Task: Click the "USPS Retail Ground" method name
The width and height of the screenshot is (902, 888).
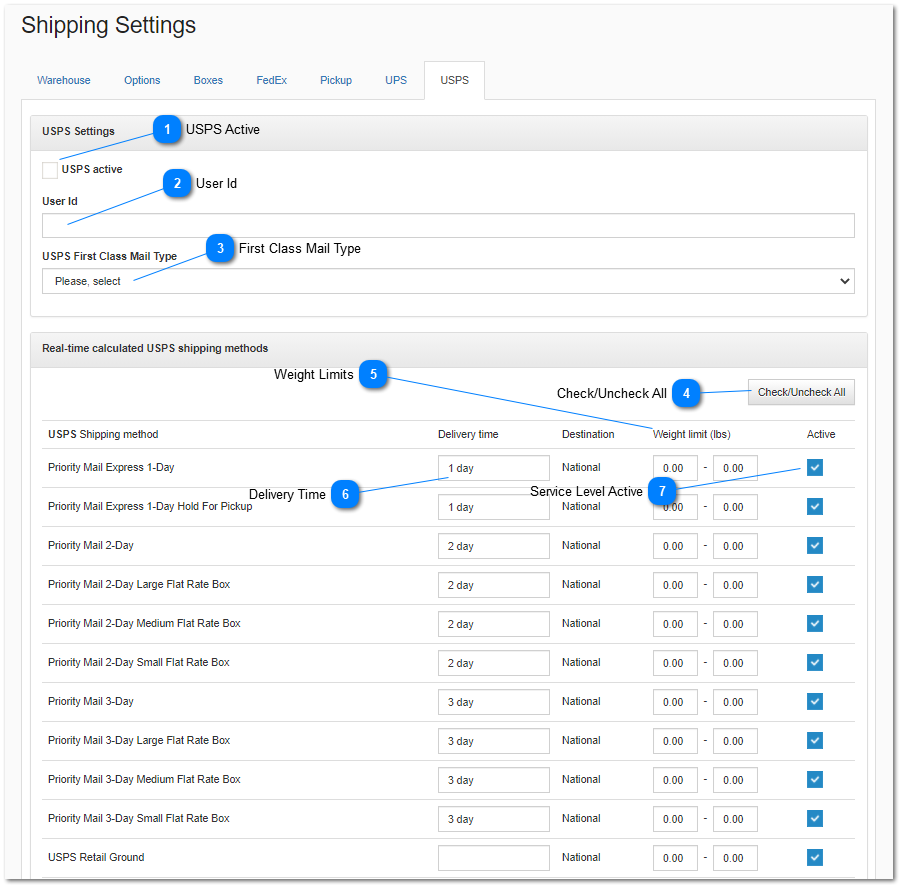Action: [96, 858]
